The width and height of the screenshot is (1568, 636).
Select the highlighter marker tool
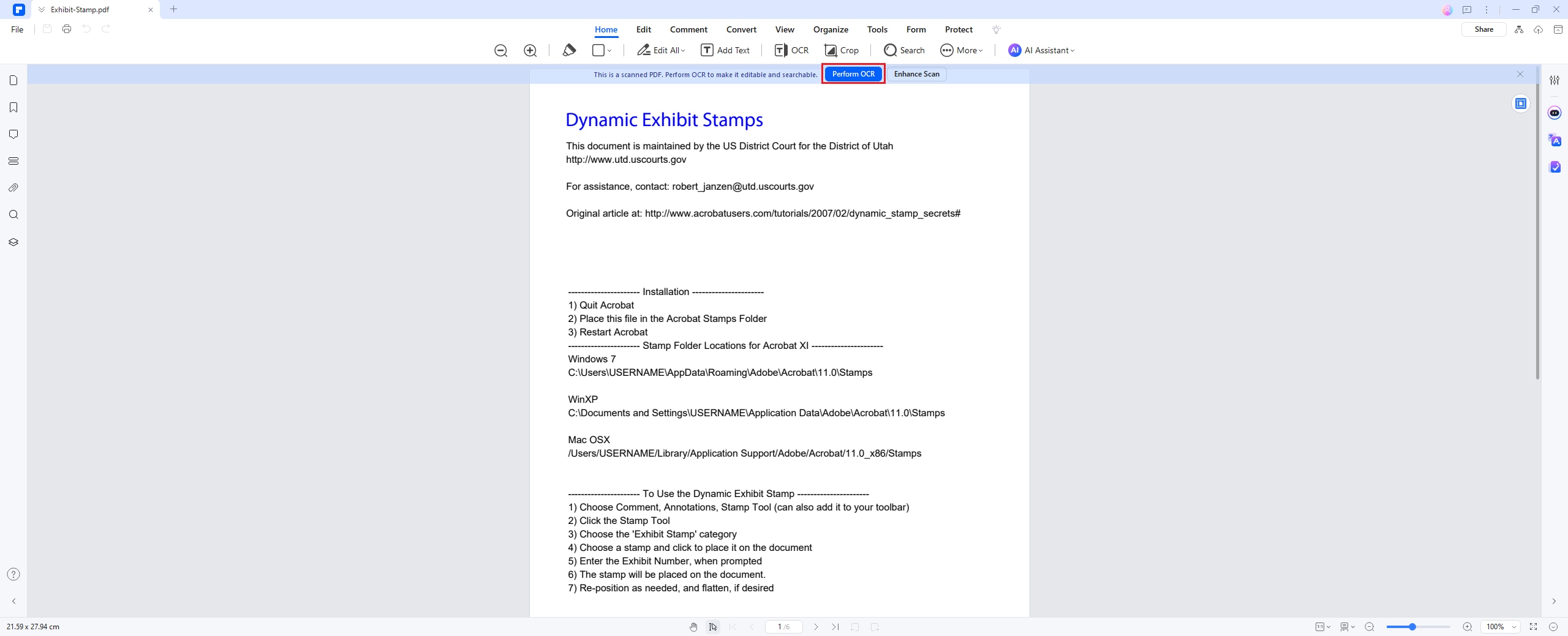[x=569, y=50]
